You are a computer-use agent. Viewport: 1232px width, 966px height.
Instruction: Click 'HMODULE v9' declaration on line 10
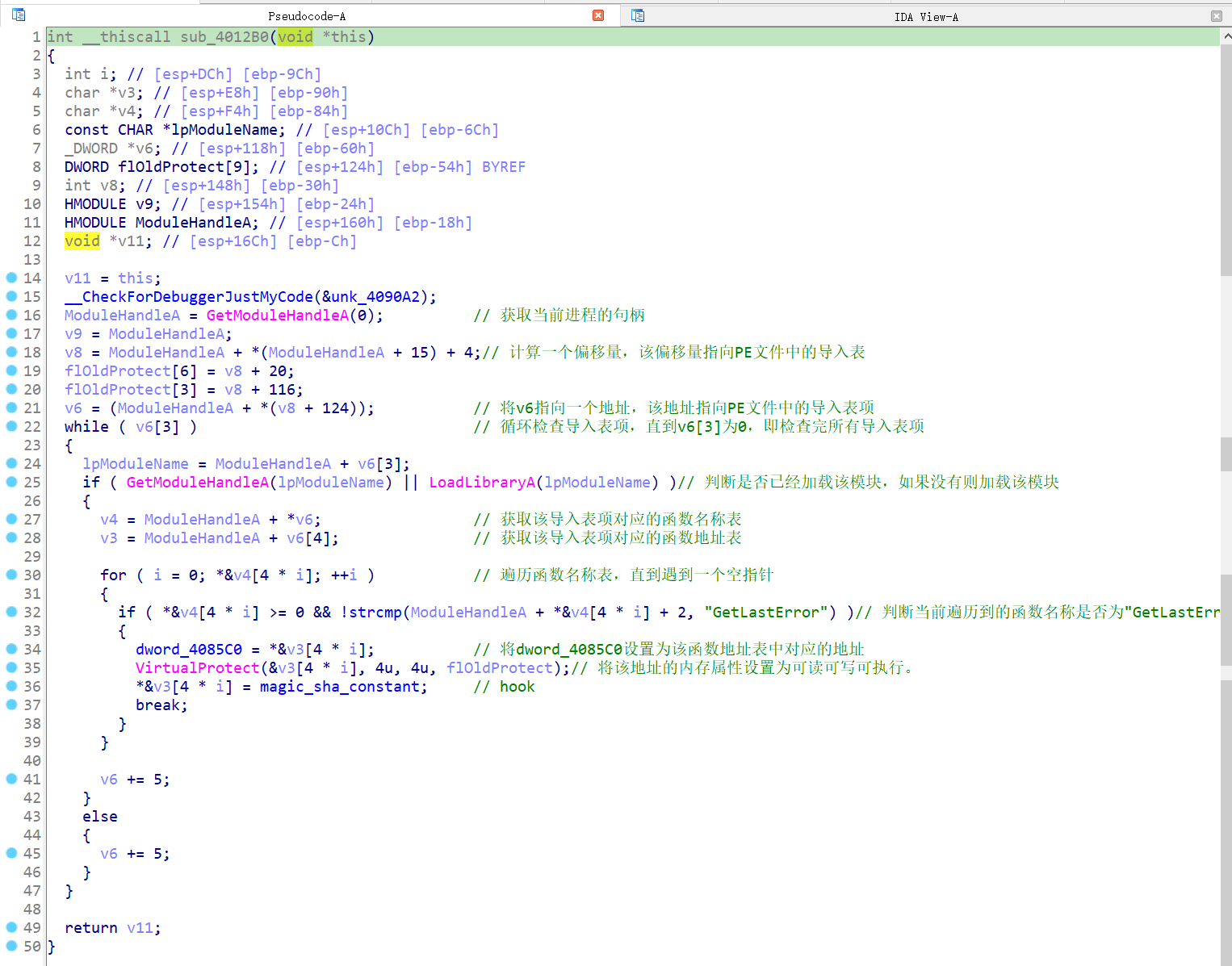113,203
